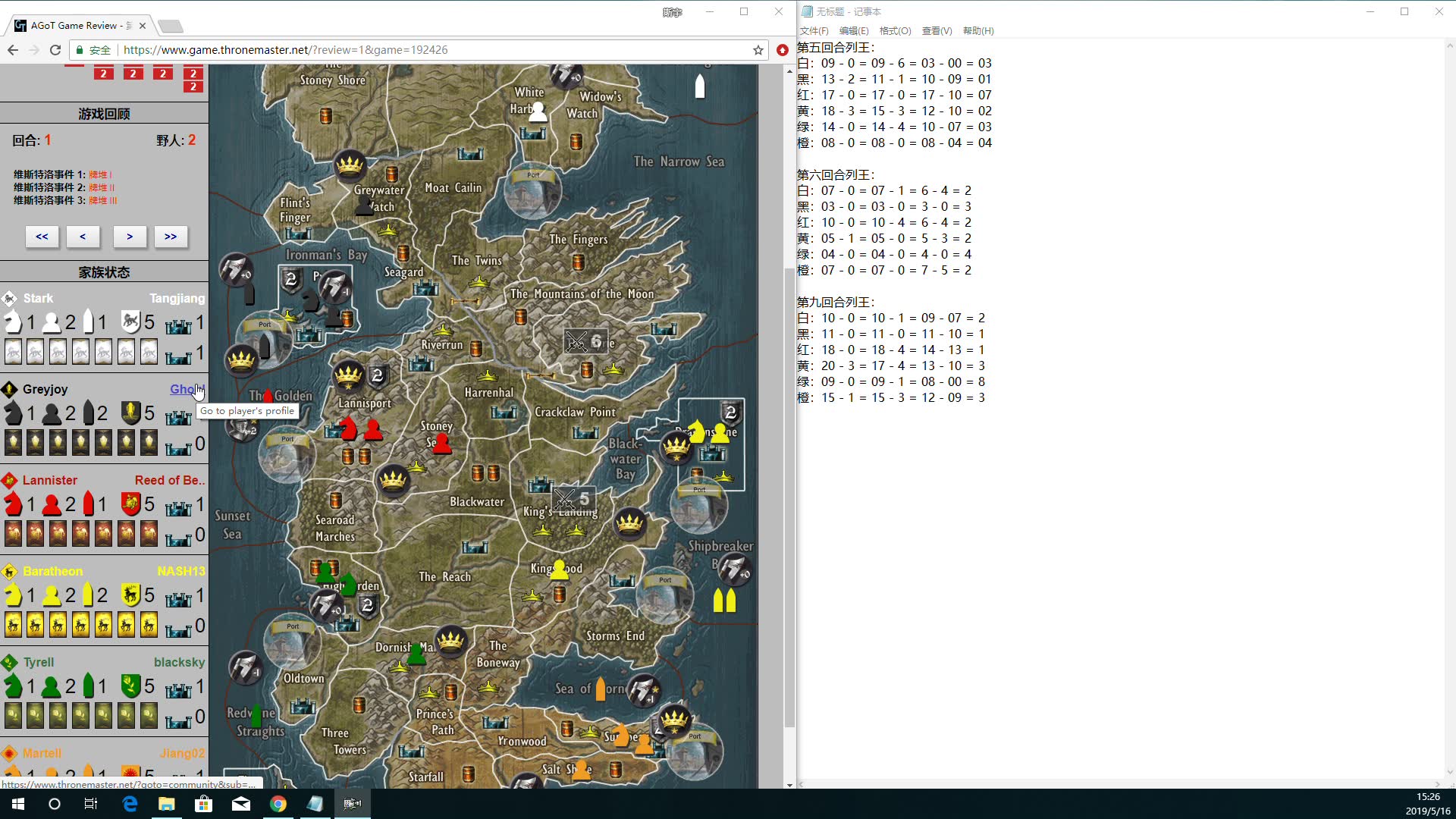Viewport: 1456px width, 819px height.
Task: Close the AGoT Game Review tab
Action: [143, 25]
